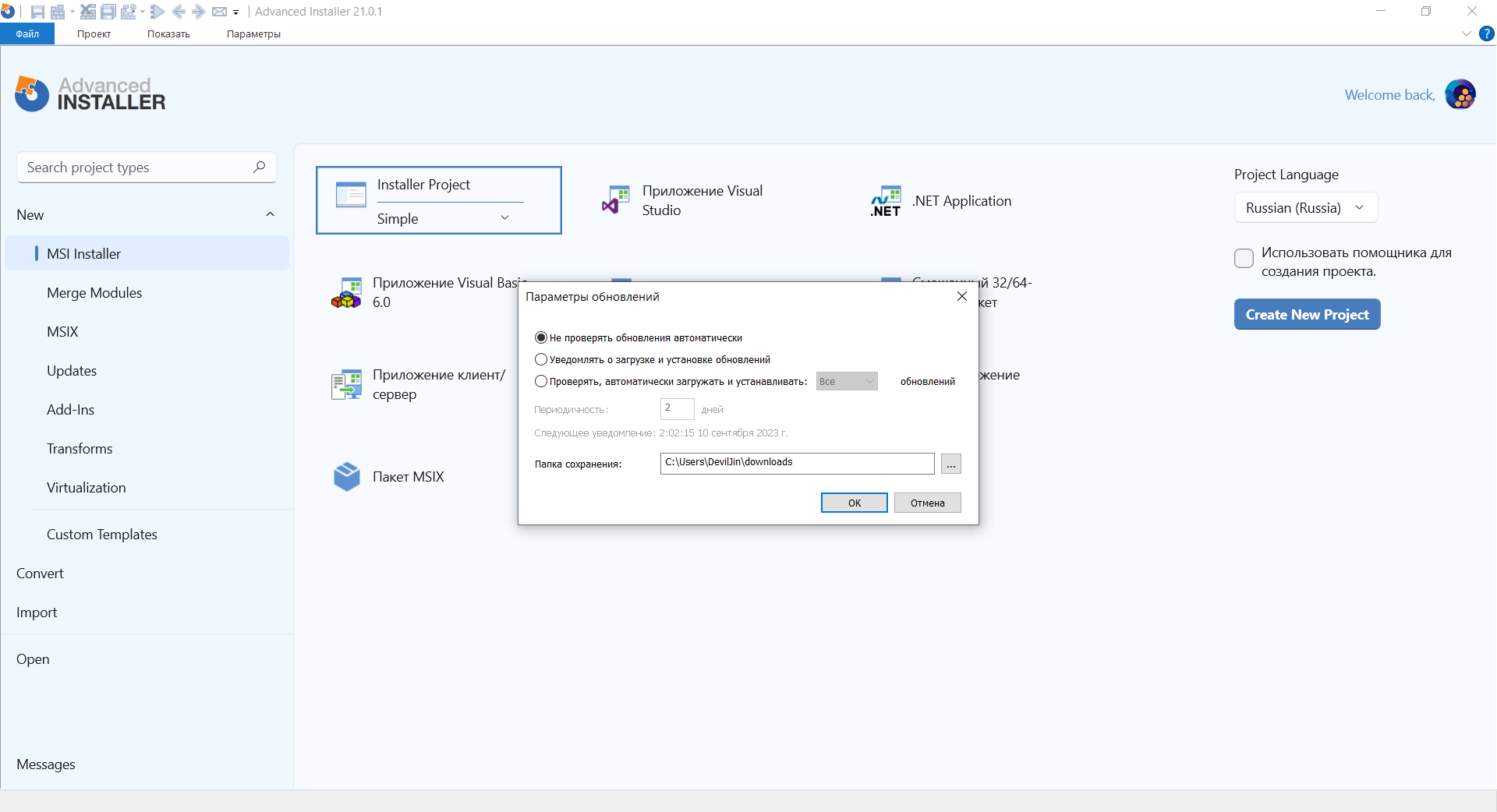Click OK in update settings dialog

(854, 503)
